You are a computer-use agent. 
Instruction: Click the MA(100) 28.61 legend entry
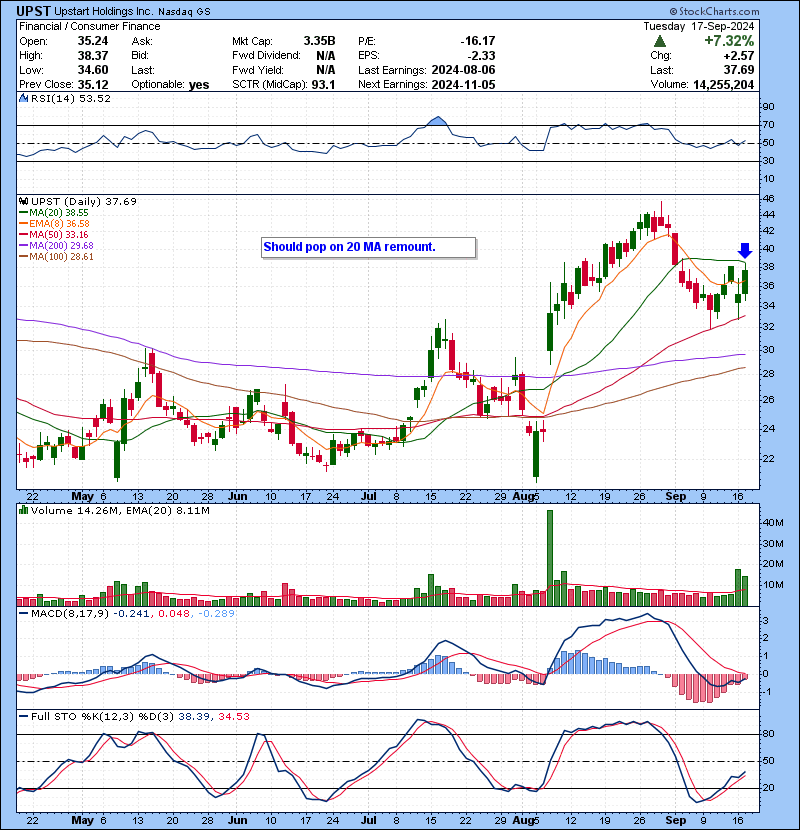(61, 257)
